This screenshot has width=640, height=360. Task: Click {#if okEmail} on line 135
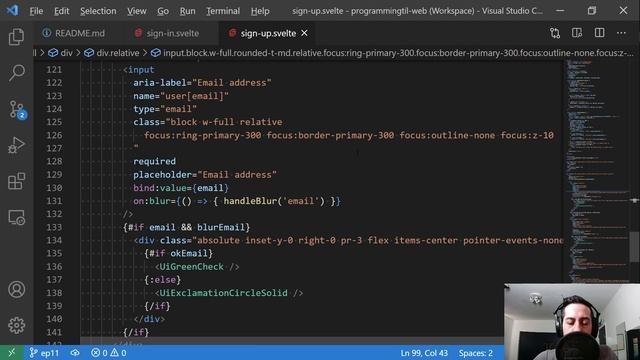point(178,253)
